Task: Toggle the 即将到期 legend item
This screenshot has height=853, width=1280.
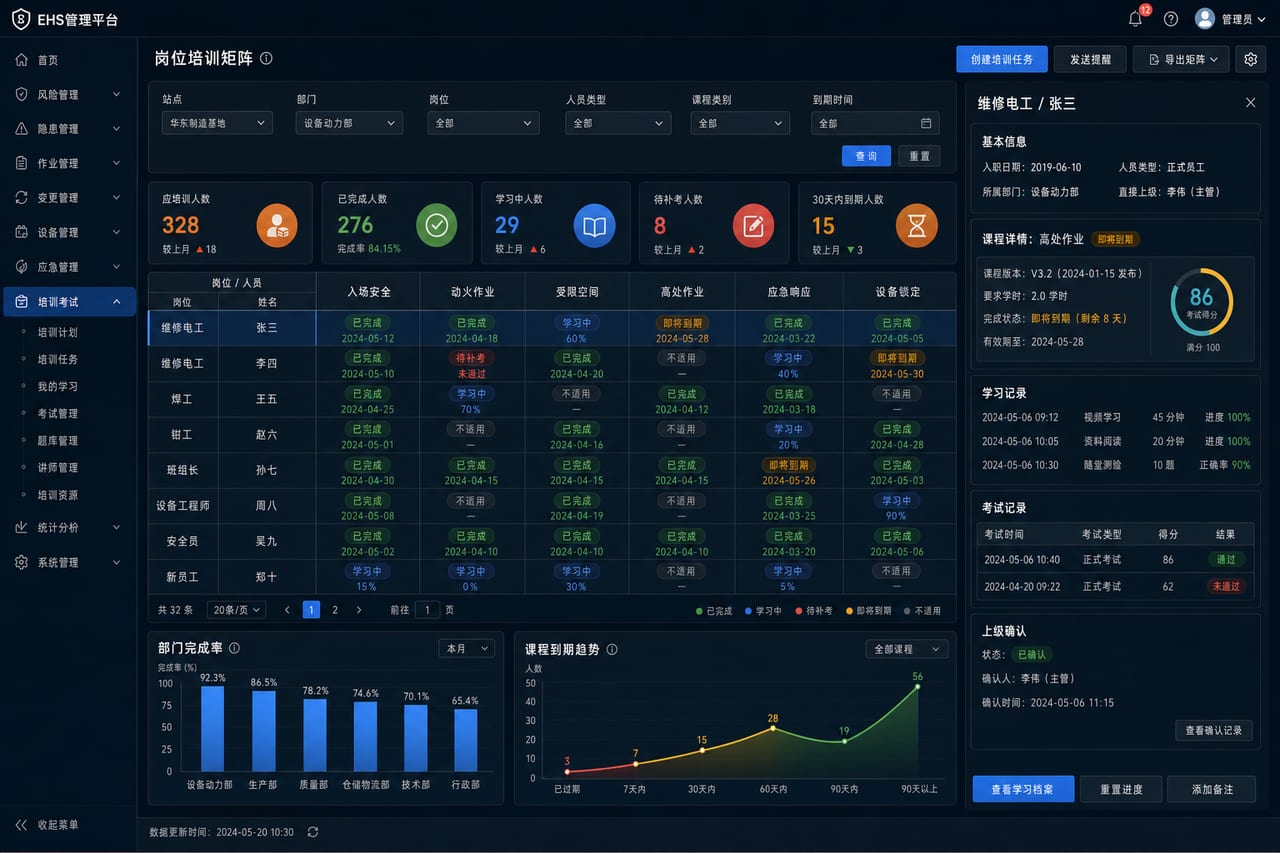Action: 868,610
